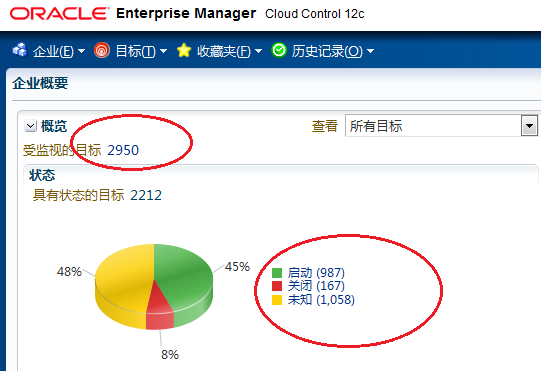This screenshot has width=541, height=371.
Task: Click the 关闭 (167) legend link
Action: (x=316, y=286)
